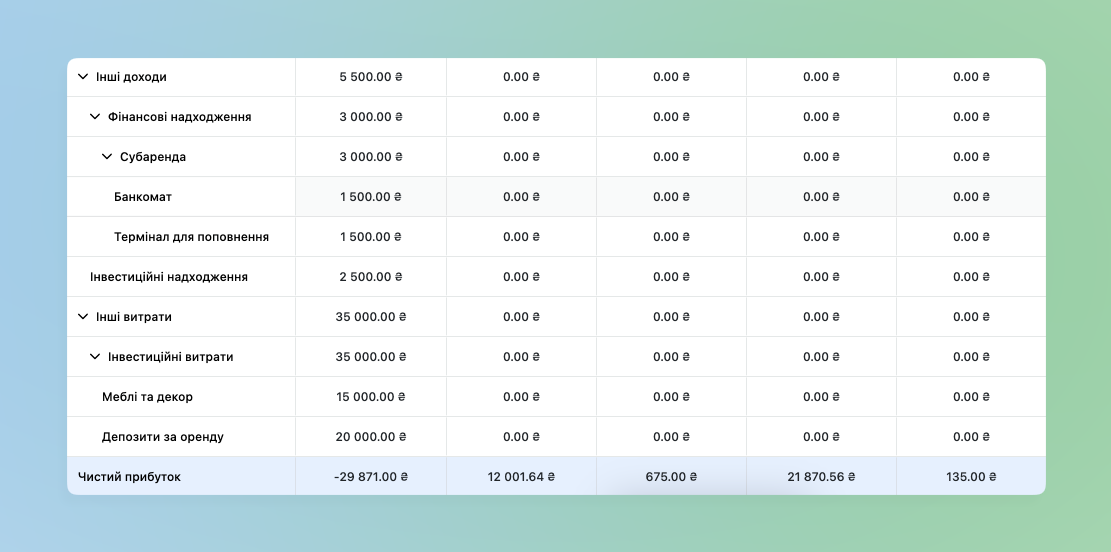Viewport: 1111px width, 552px height.
Task: Select the Депозити за оренду row
Action: pos(556,436)
